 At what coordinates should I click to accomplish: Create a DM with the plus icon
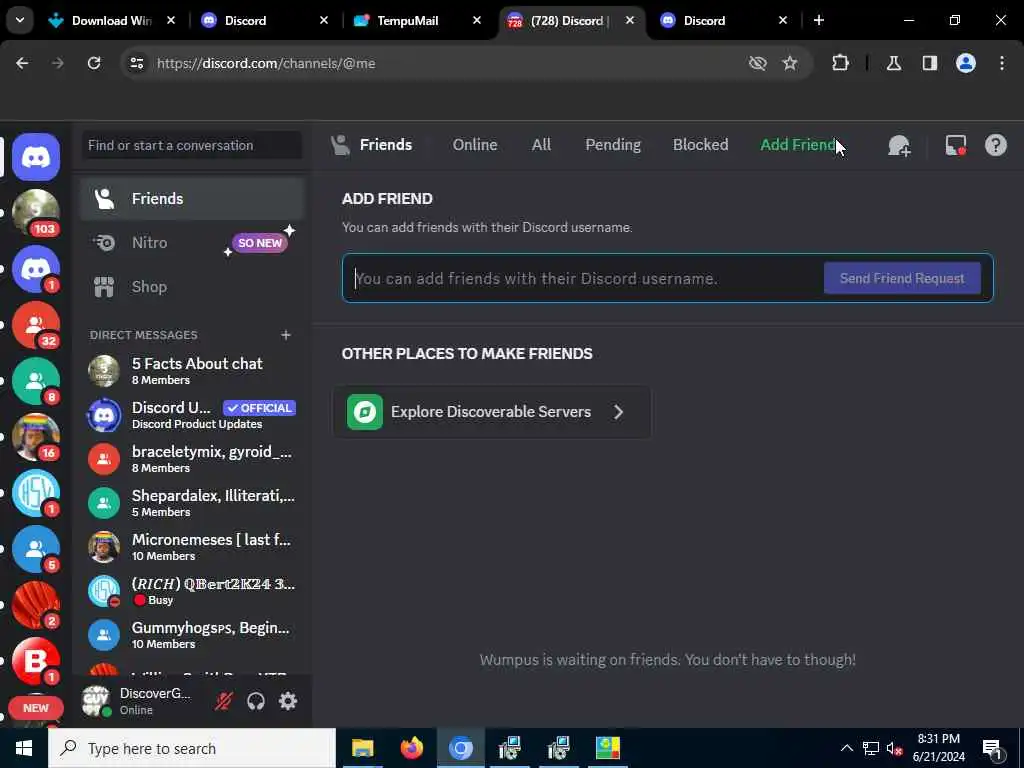(285, 335)
